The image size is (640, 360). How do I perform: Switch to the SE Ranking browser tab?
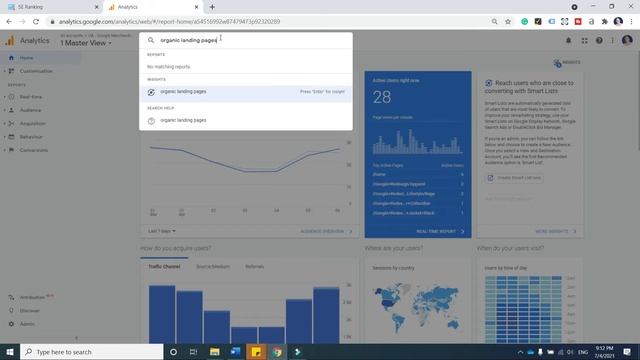coord(52,7)
